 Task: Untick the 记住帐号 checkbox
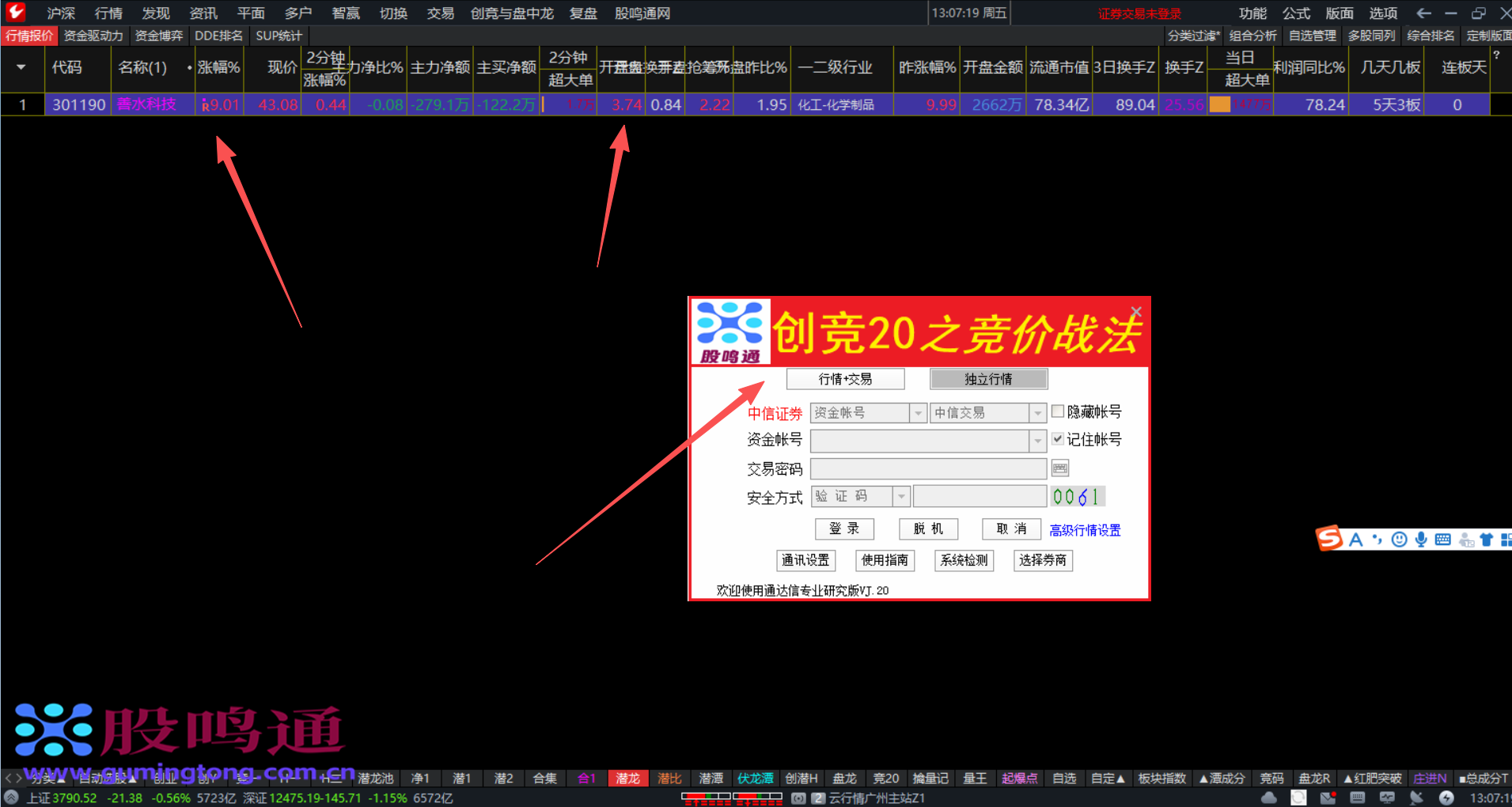click(x=1058, y=438)
